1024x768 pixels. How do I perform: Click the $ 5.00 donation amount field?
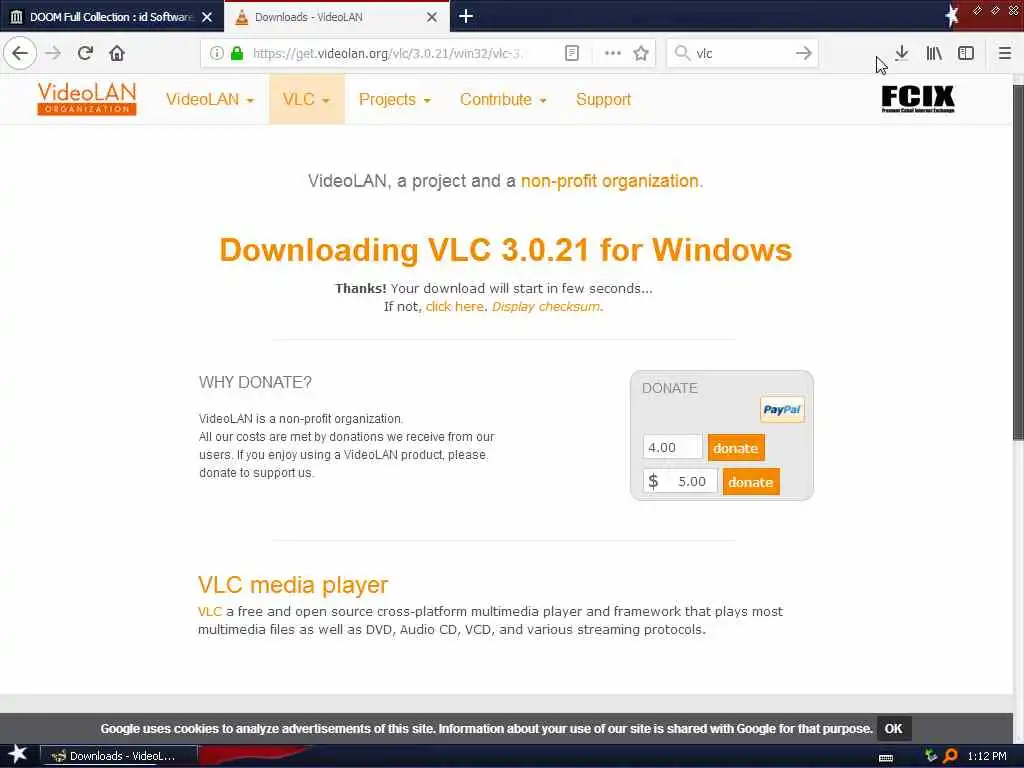680,481
